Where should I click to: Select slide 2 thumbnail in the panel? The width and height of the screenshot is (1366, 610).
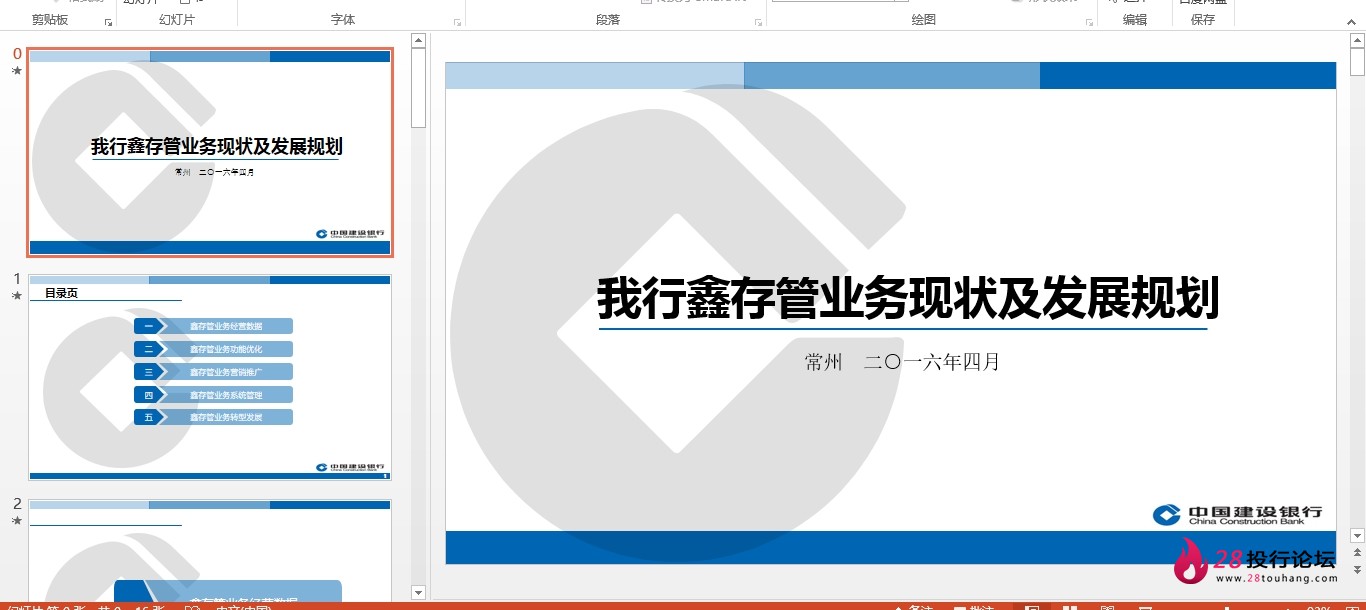point(210,551)
